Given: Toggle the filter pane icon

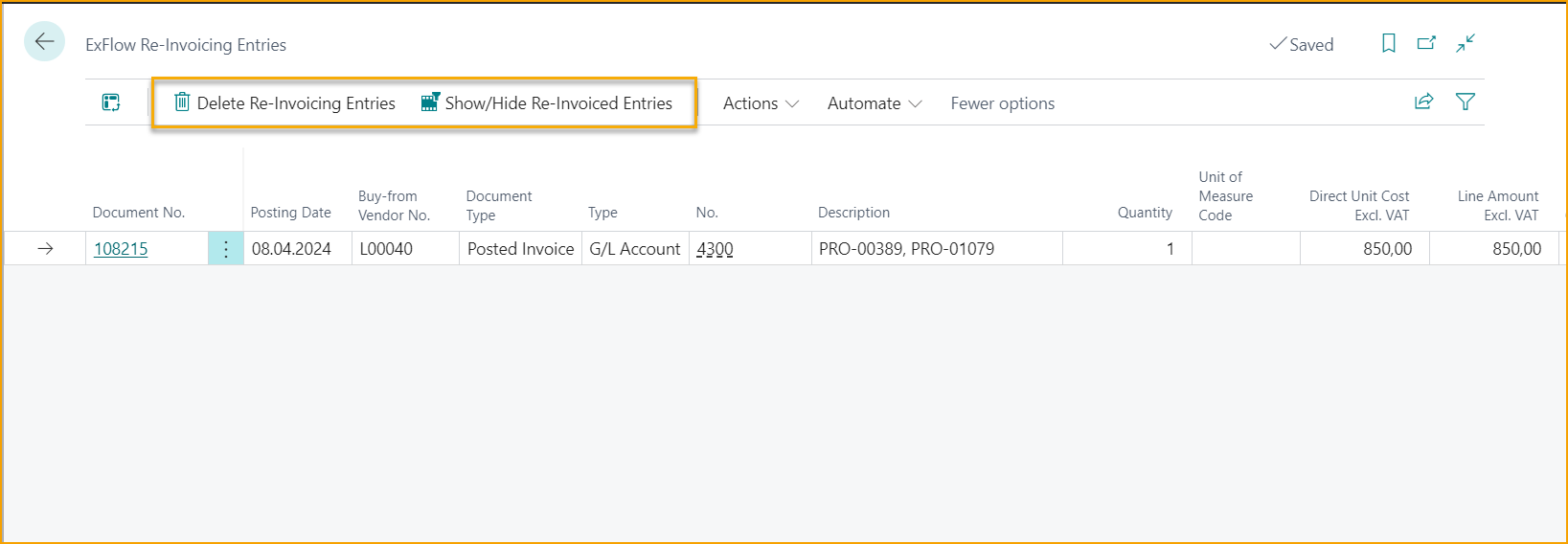Looking at the screenshot, I should click(x=1465, y=102).
